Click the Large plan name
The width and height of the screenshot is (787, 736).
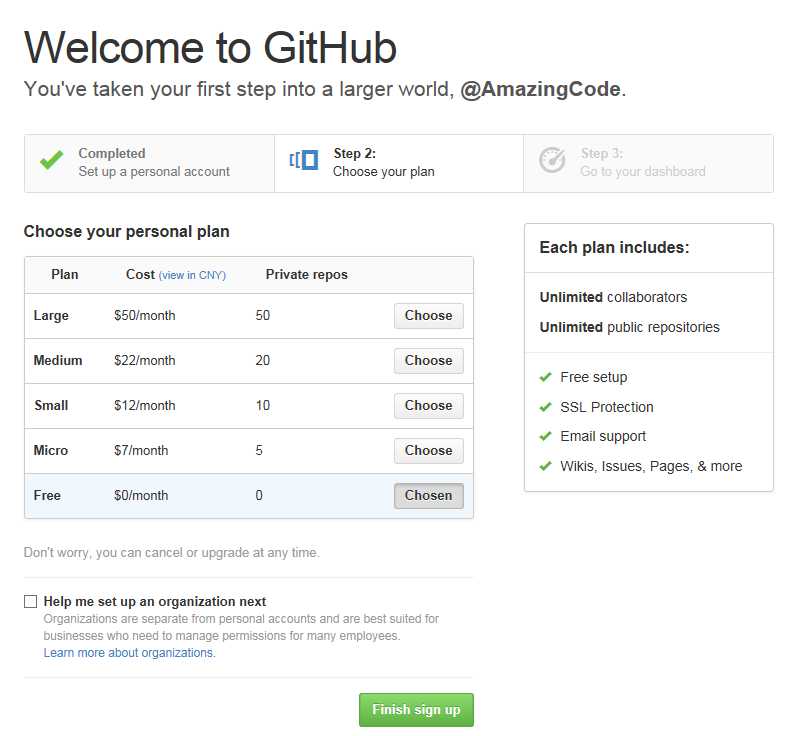click(51, 316)
